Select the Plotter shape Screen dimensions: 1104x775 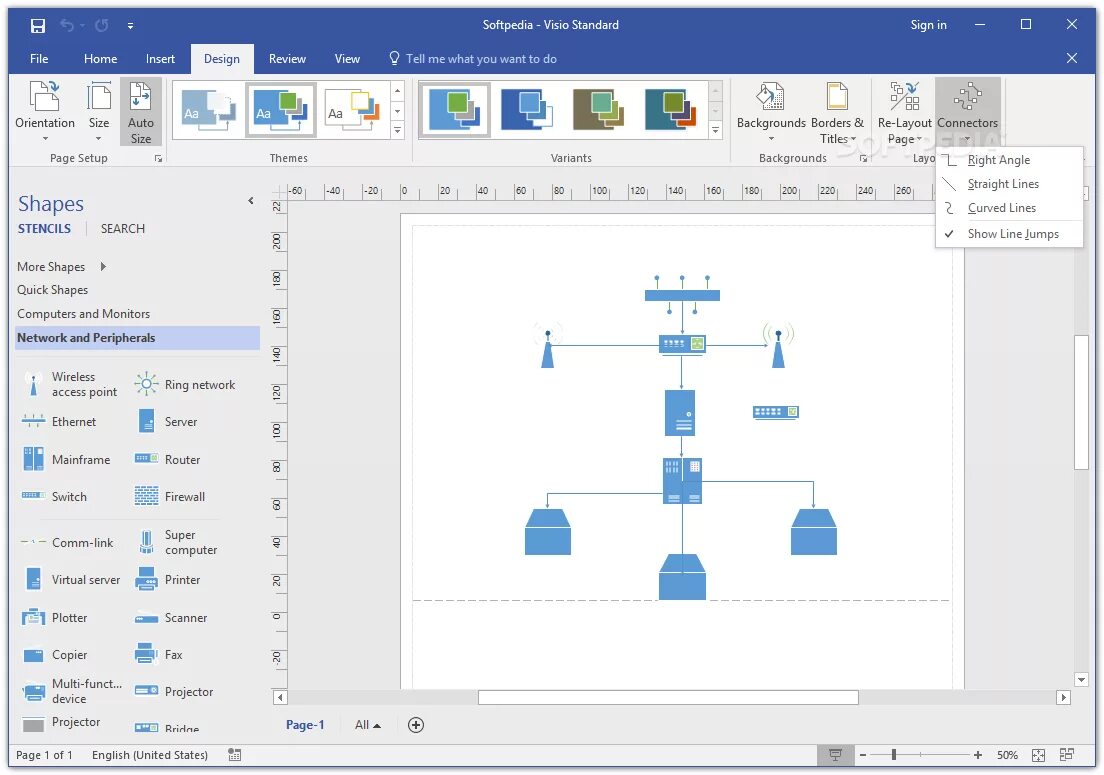pyautogui.click(x=54, y=617)
